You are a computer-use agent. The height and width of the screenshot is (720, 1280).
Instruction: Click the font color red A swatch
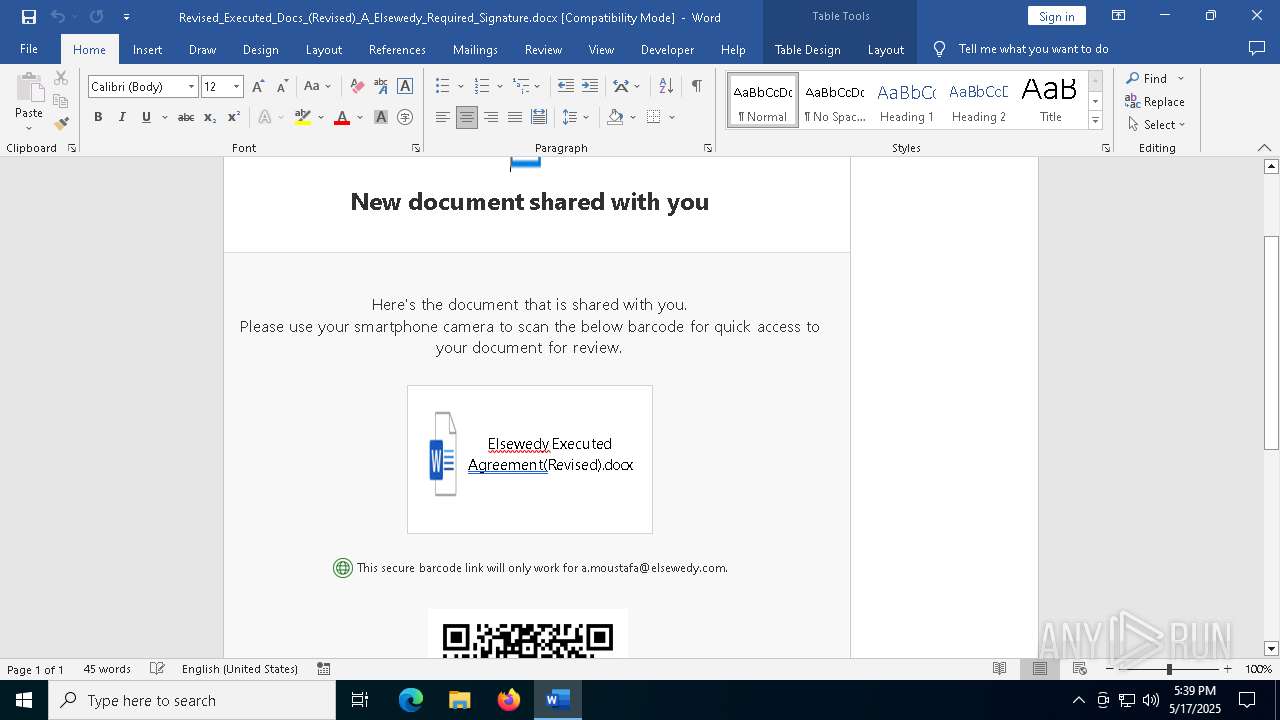point(342,117)
